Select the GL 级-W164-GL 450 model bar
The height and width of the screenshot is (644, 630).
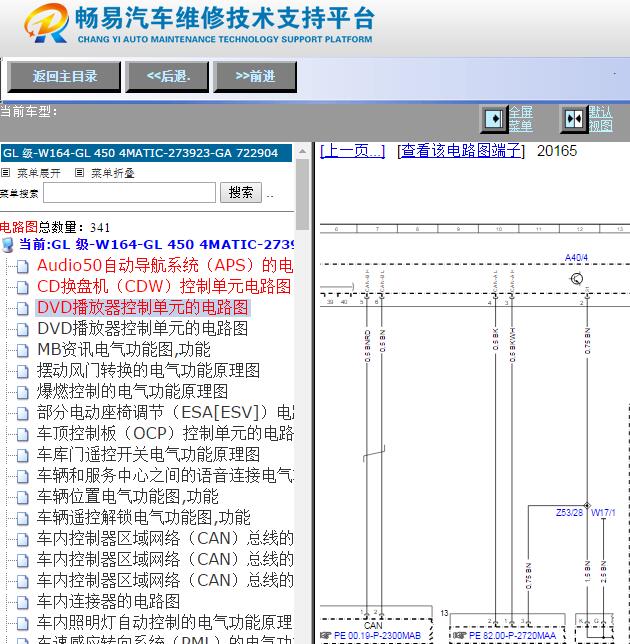click(146, 153)
